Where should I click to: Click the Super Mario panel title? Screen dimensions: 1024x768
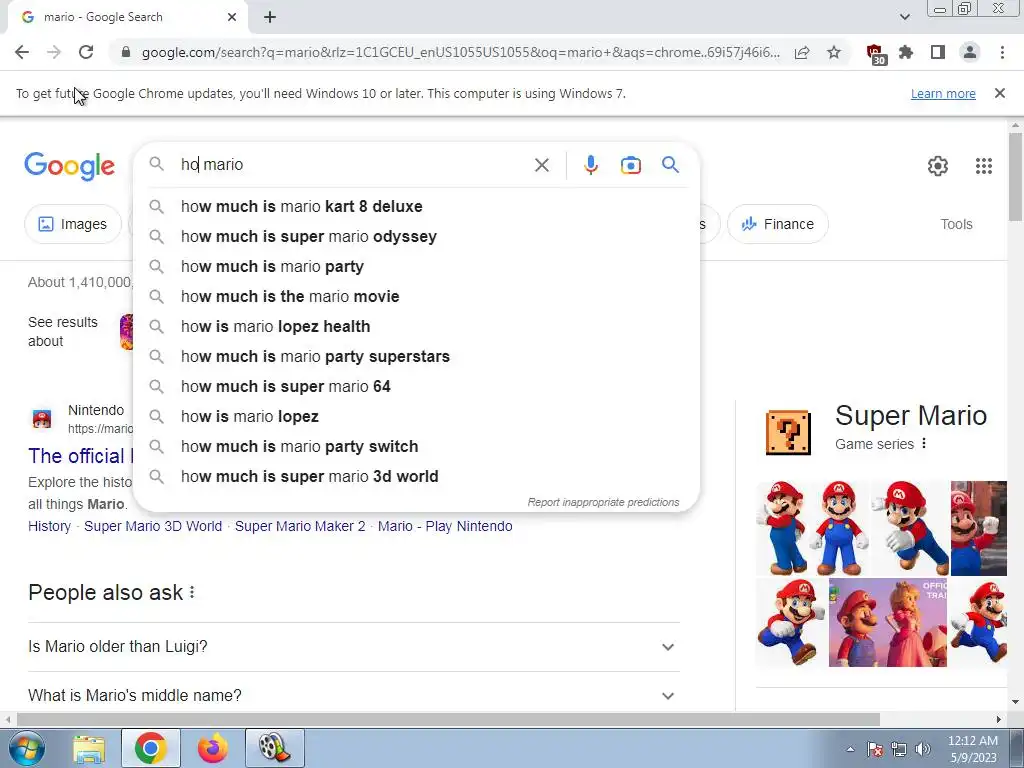[x=910, y=415]
